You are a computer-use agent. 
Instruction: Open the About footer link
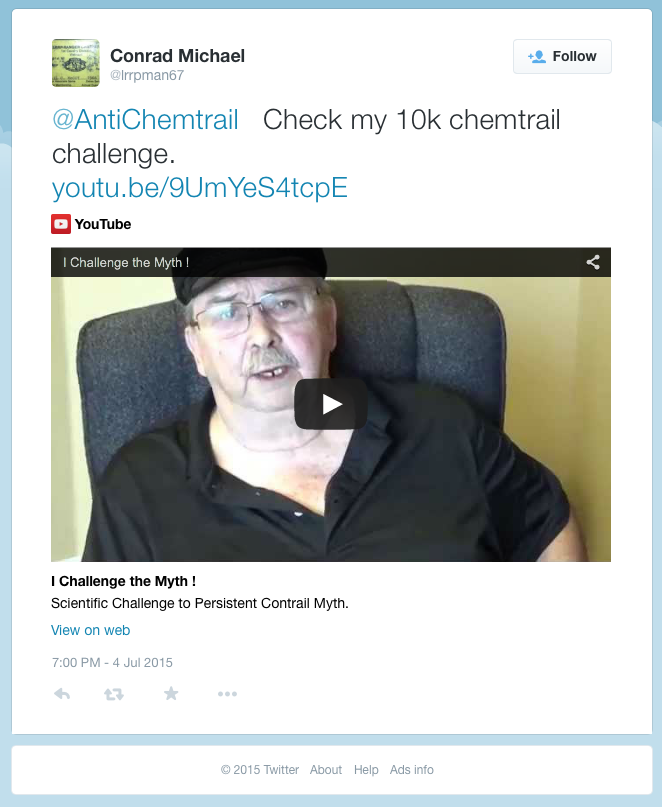point(326,769)
